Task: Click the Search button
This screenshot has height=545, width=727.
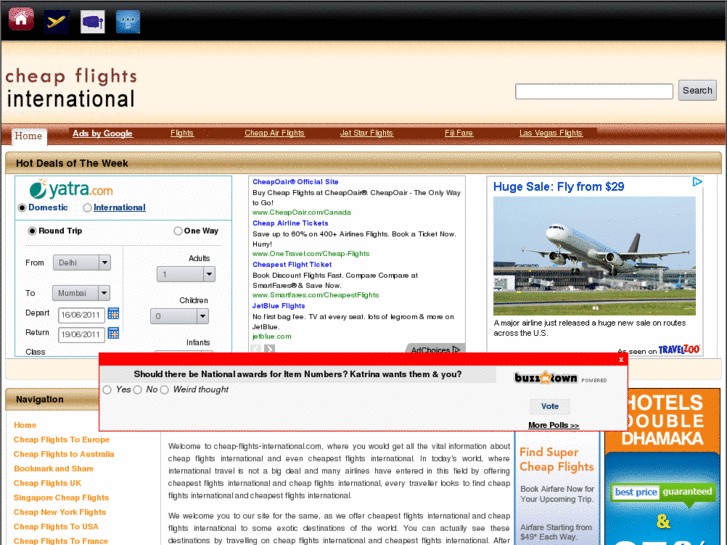Action: pyautogui.click(x=697, y=90)
